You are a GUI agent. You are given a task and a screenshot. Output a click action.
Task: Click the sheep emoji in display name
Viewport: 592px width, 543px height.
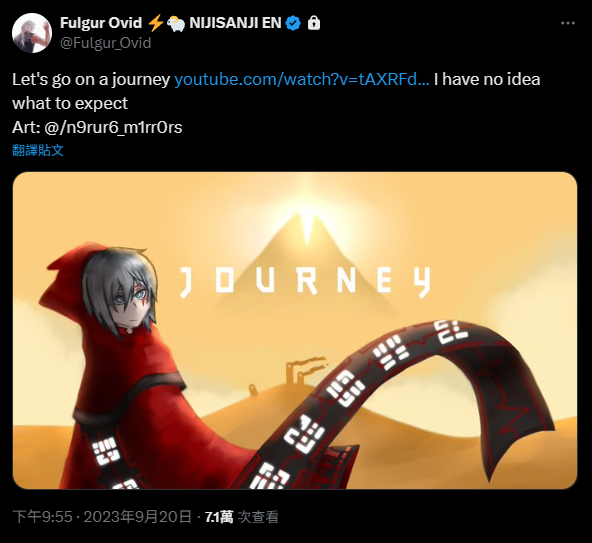(x=176, y=23)
